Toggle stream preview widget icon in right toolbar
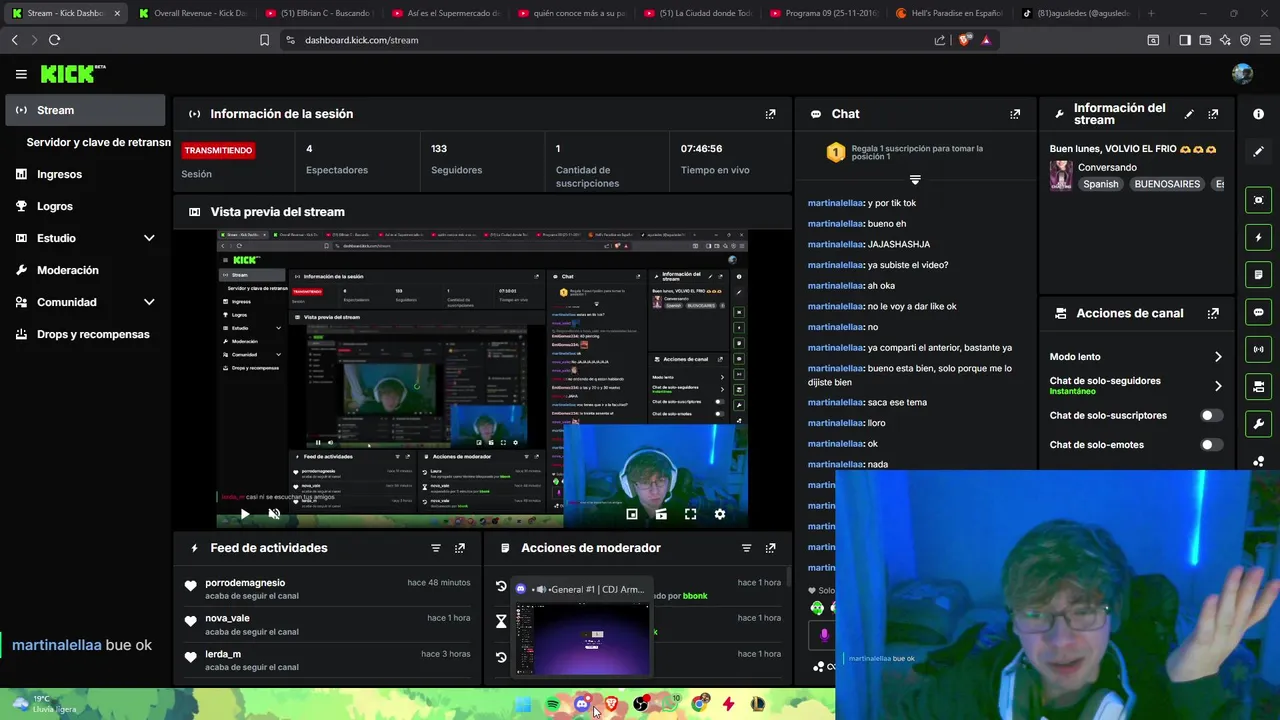 (x=1258, y=200)
